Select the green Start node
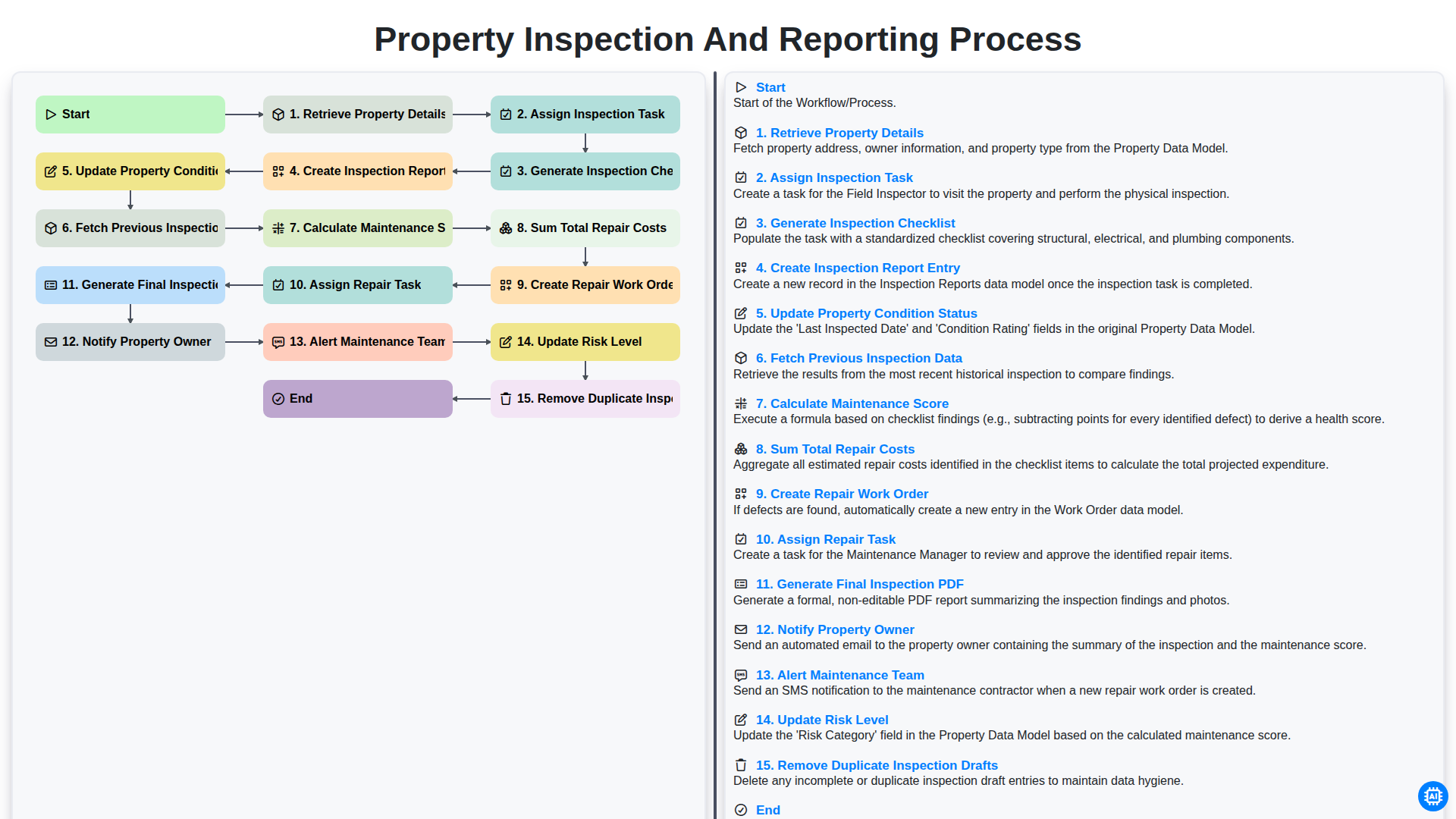Screen dimensions: 1456x819 click(x=130, y=115)
